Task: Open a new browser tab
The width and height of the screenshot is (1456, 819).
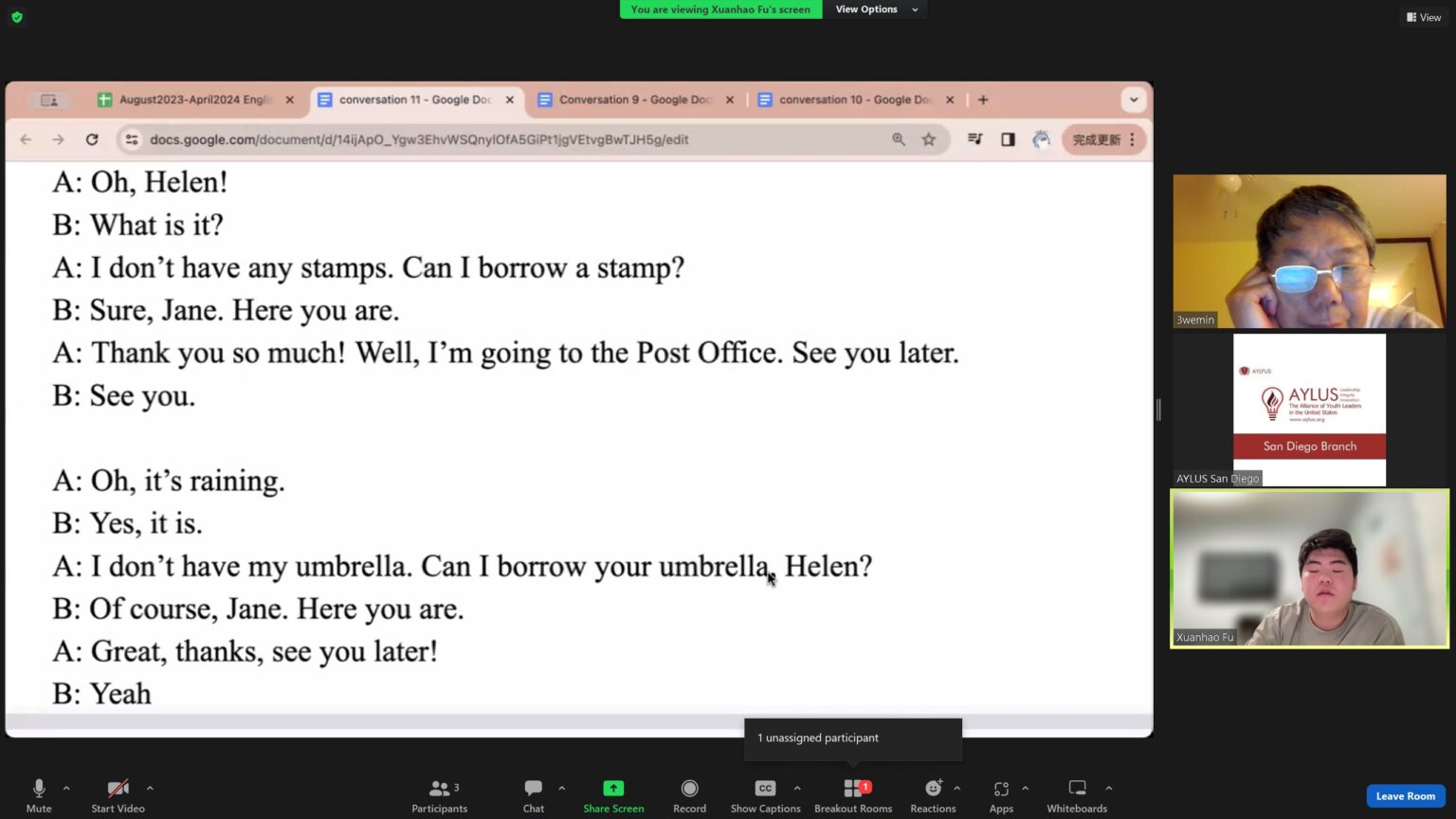Action: pyautogui.click(x=983, y=100)
